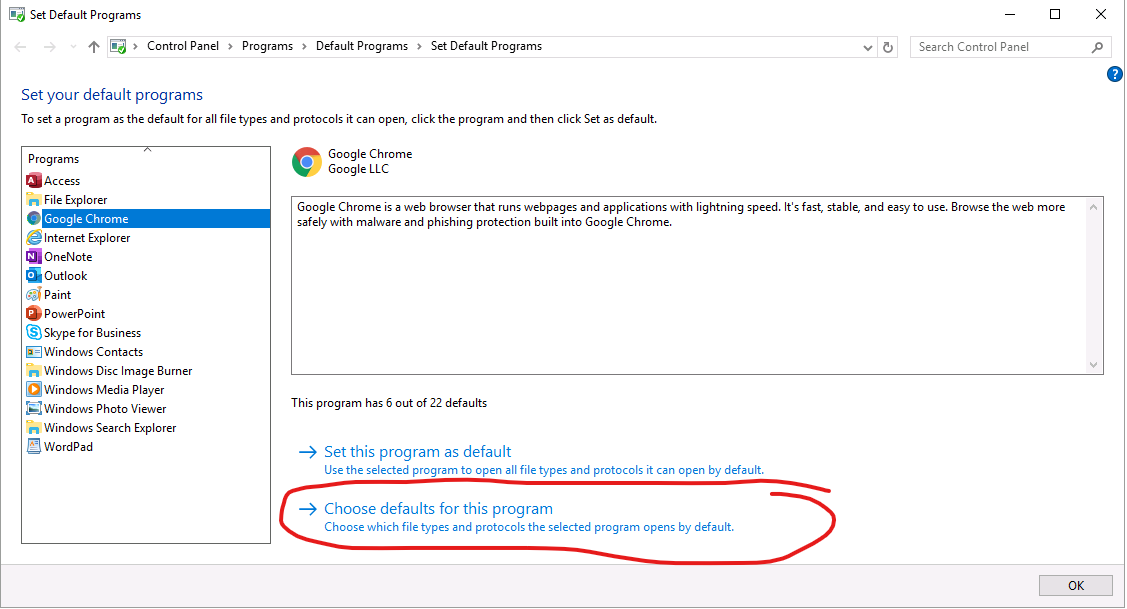
Task: Click Choose defaults for this program
Action: pos(438,508)
